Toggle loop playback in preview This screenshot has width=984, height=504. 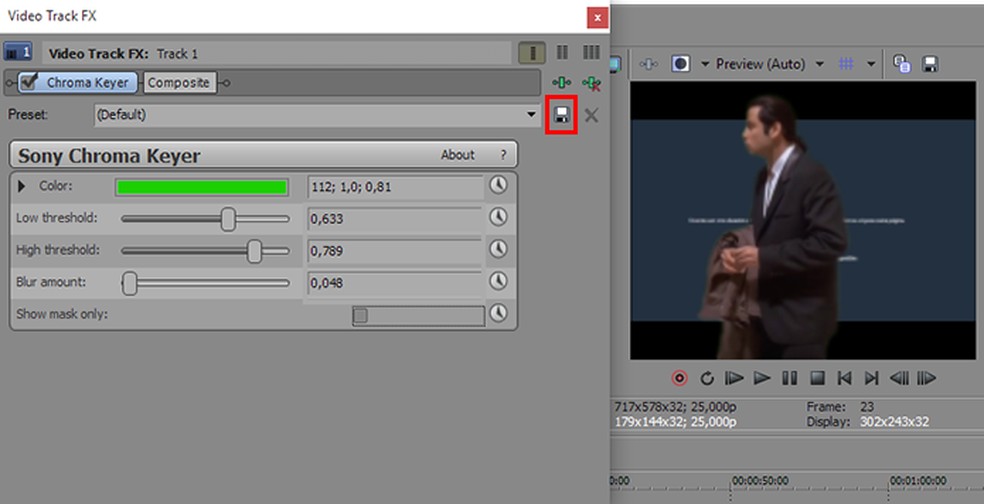coord(707,378)
